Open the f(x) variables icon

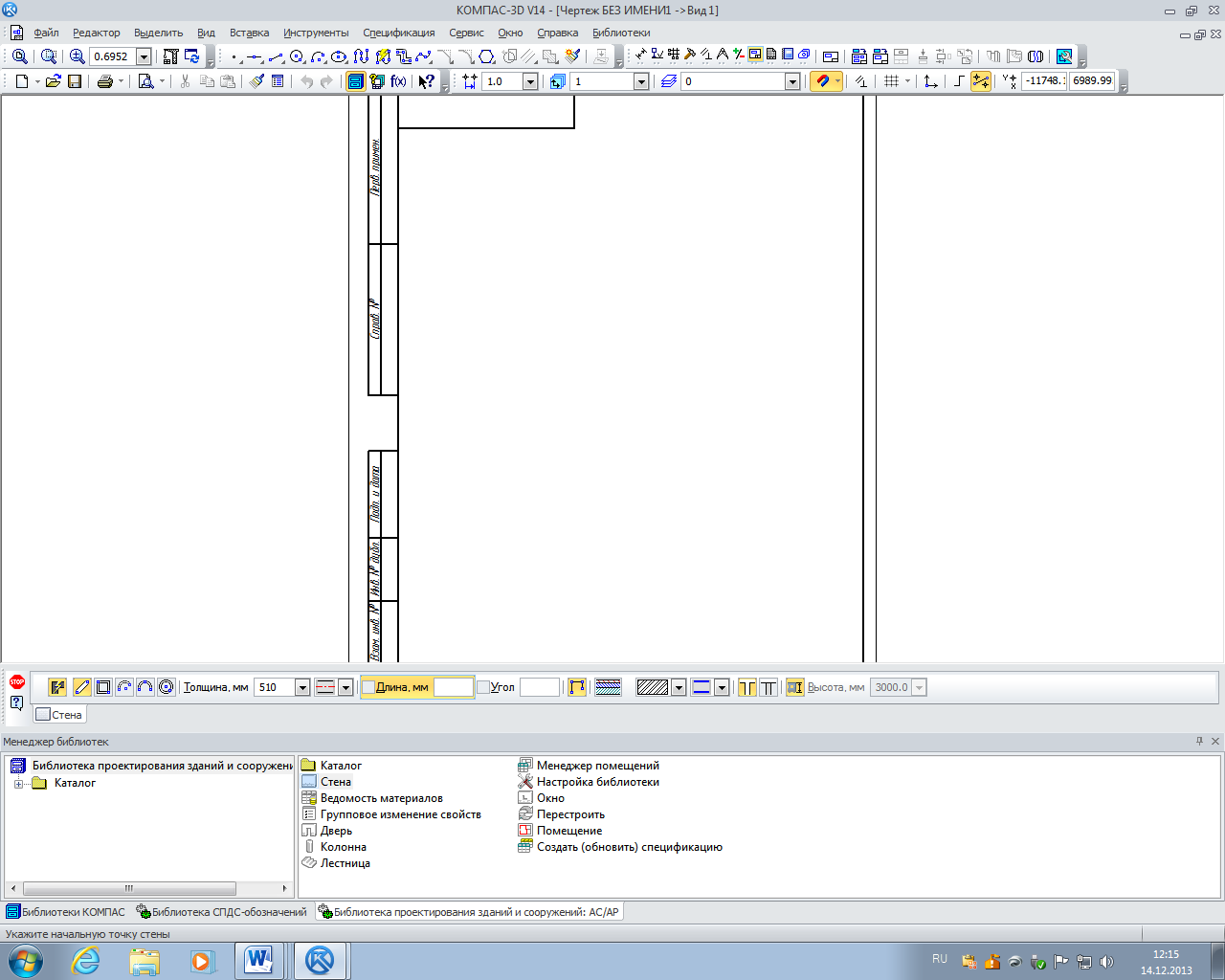[398, 81]
